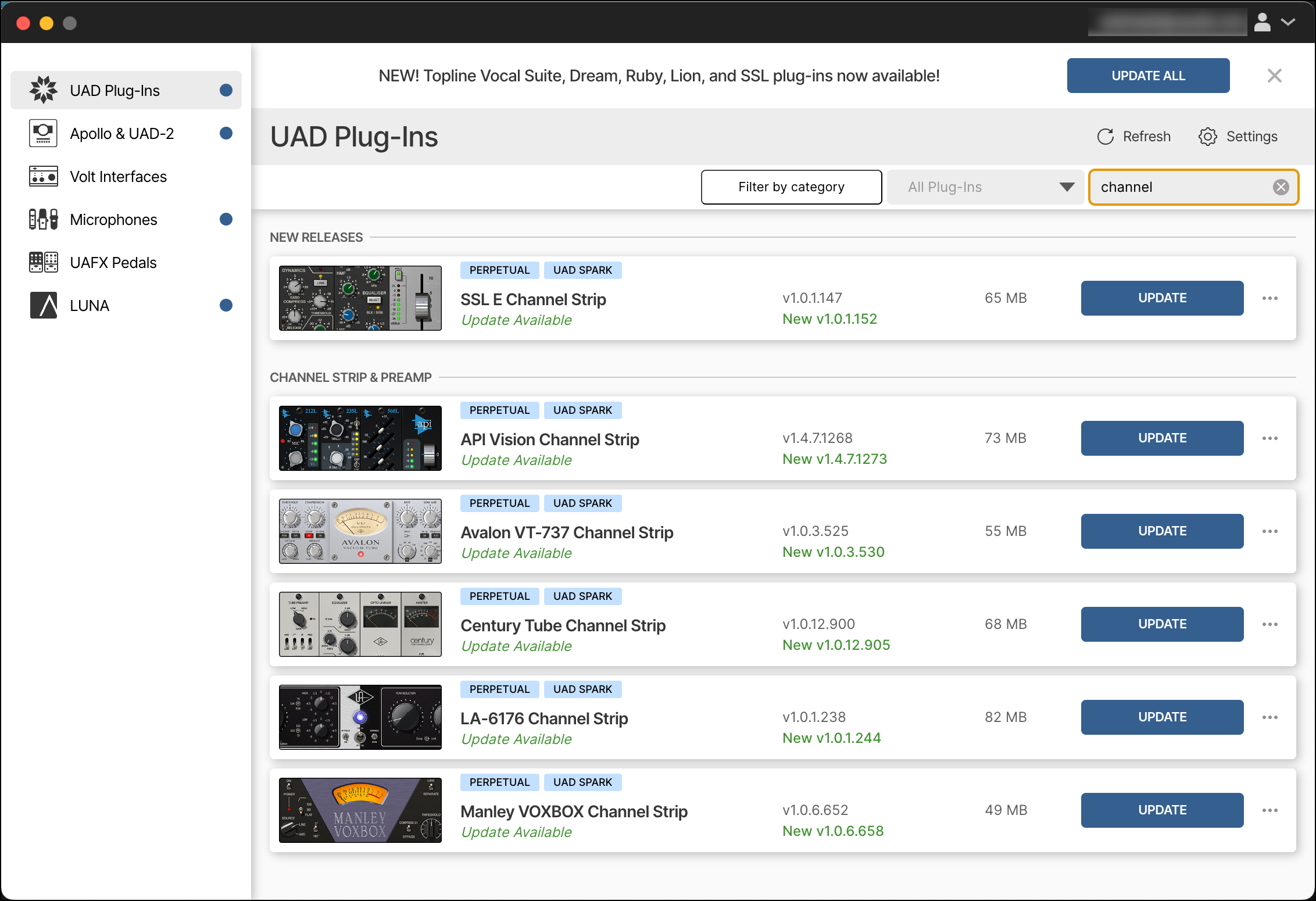Image resolution: width=1316 pixels, height=901 pixels.
Task: Open more options for API Vision Channel Strip
Action: (x=1270, y=438)
